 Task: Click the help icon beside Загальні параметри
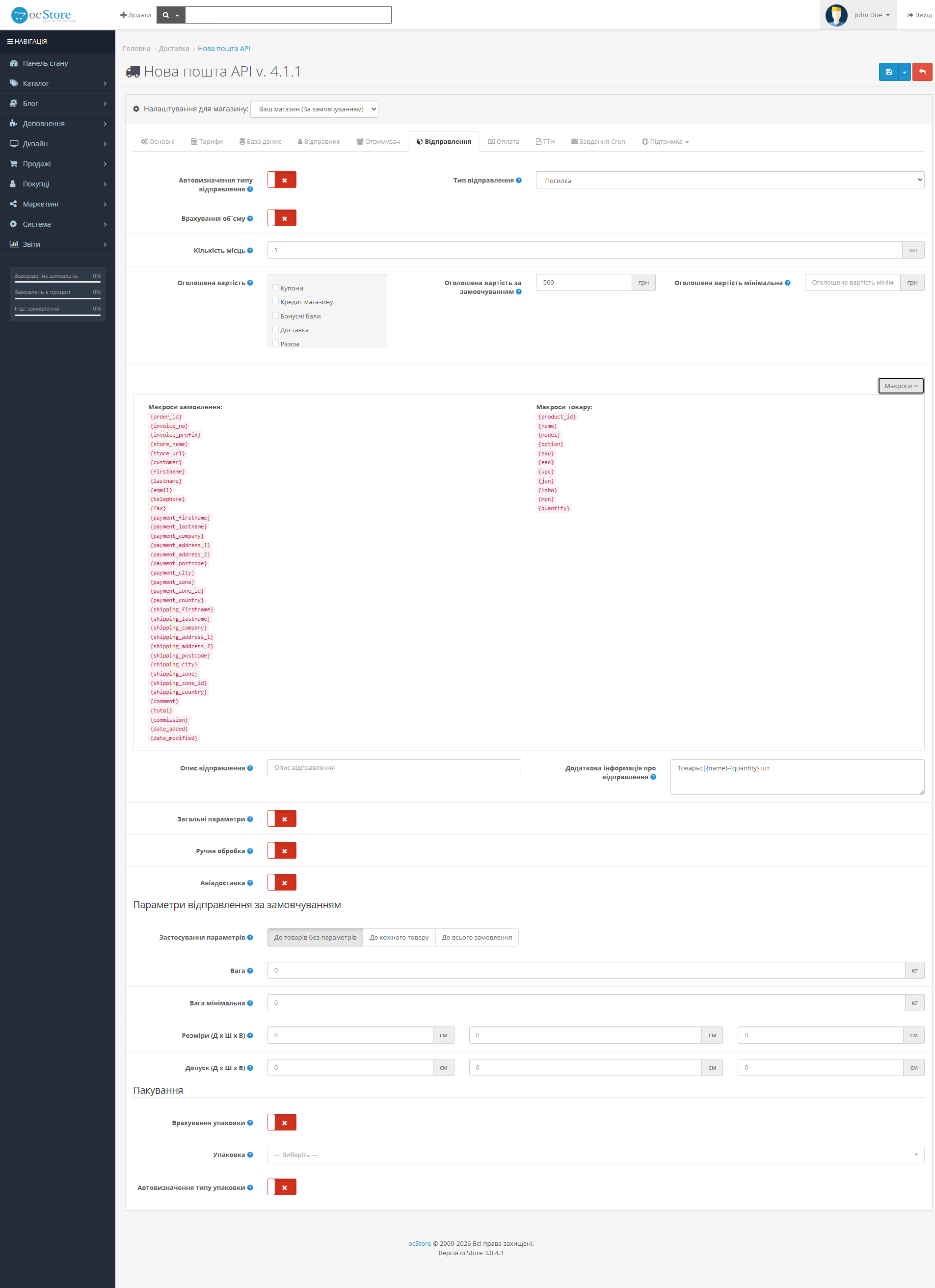[250, 819]
